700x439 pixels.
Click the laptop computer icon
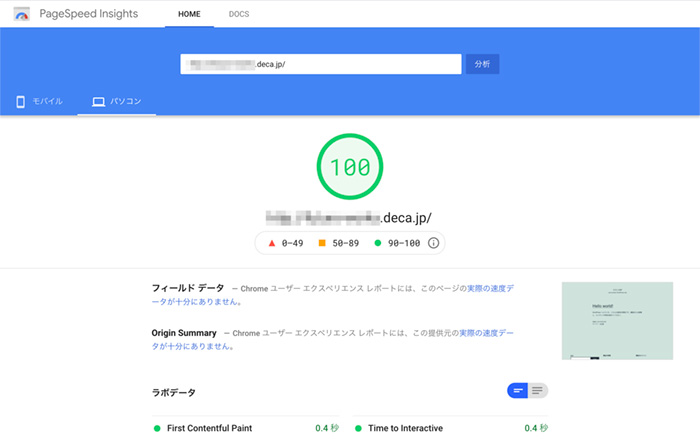click(x=98, y=102)
